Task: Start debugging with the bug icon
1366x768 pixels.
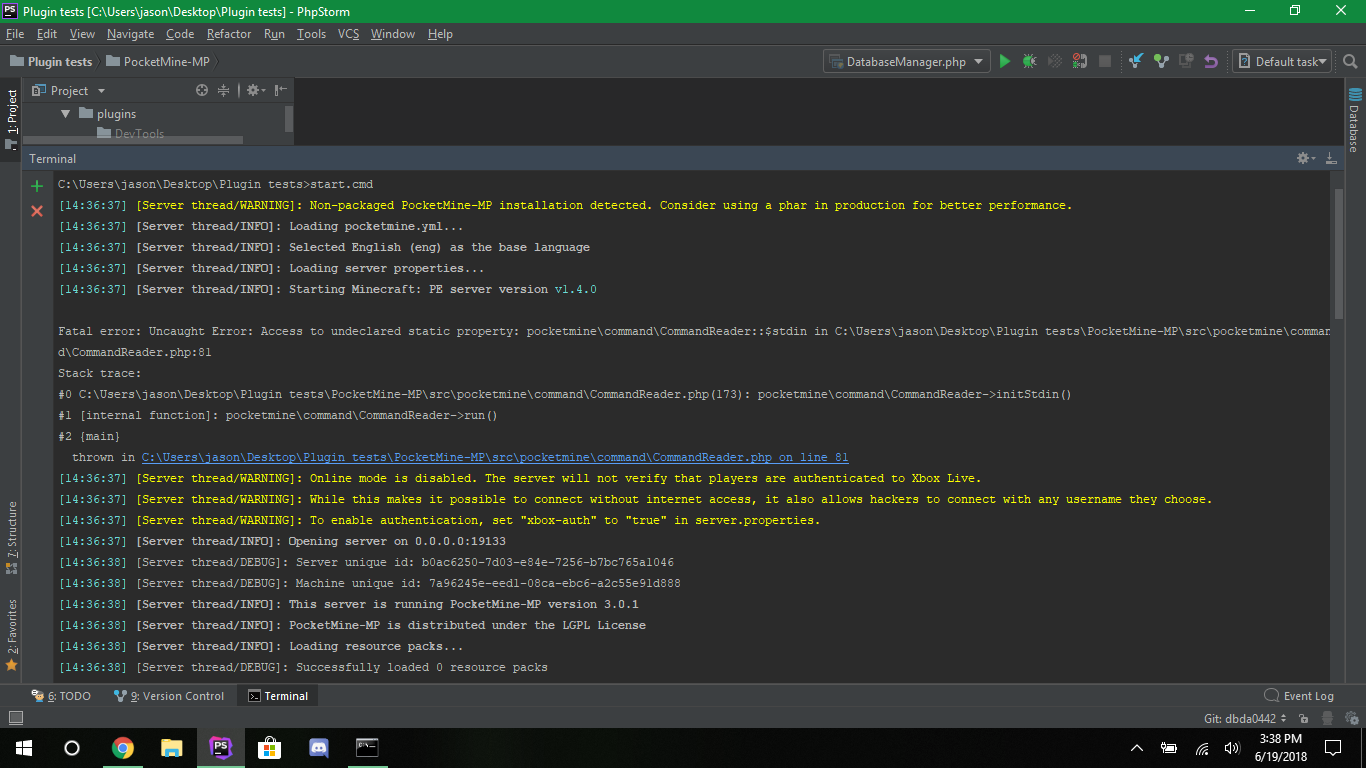Action: click(1029, 61)
